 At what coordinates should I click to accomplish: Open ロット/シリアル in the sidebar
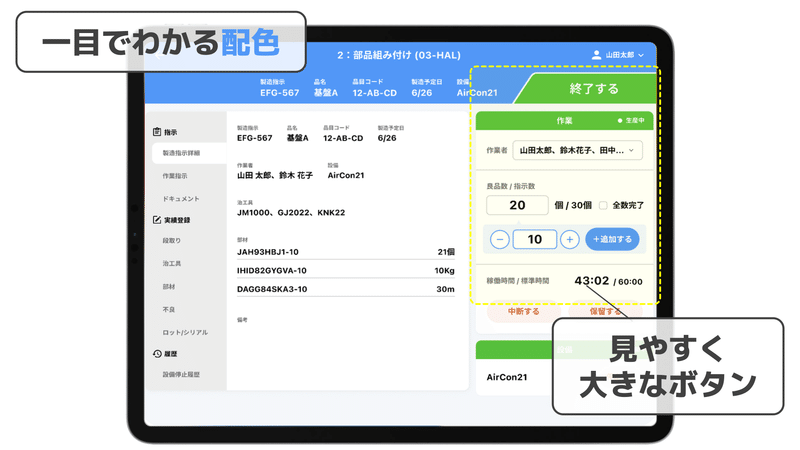click(185, 333)
